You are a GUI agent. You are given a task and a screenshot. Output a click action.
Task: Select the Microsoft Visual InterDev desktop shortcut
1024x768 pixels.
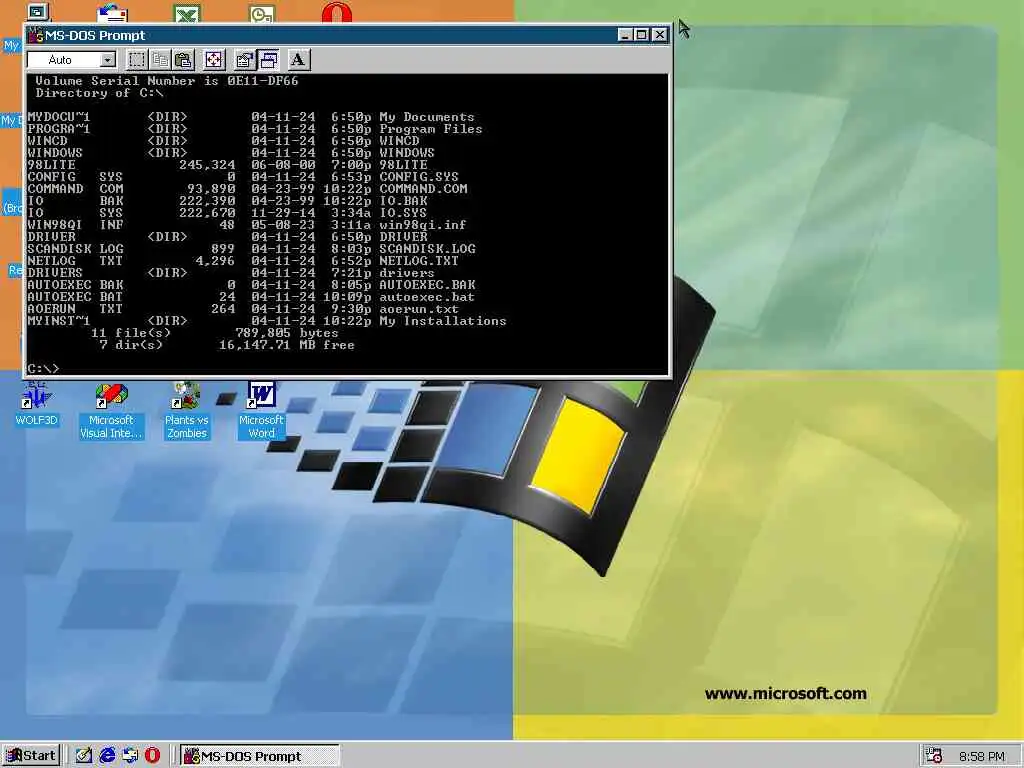(111, 411)
